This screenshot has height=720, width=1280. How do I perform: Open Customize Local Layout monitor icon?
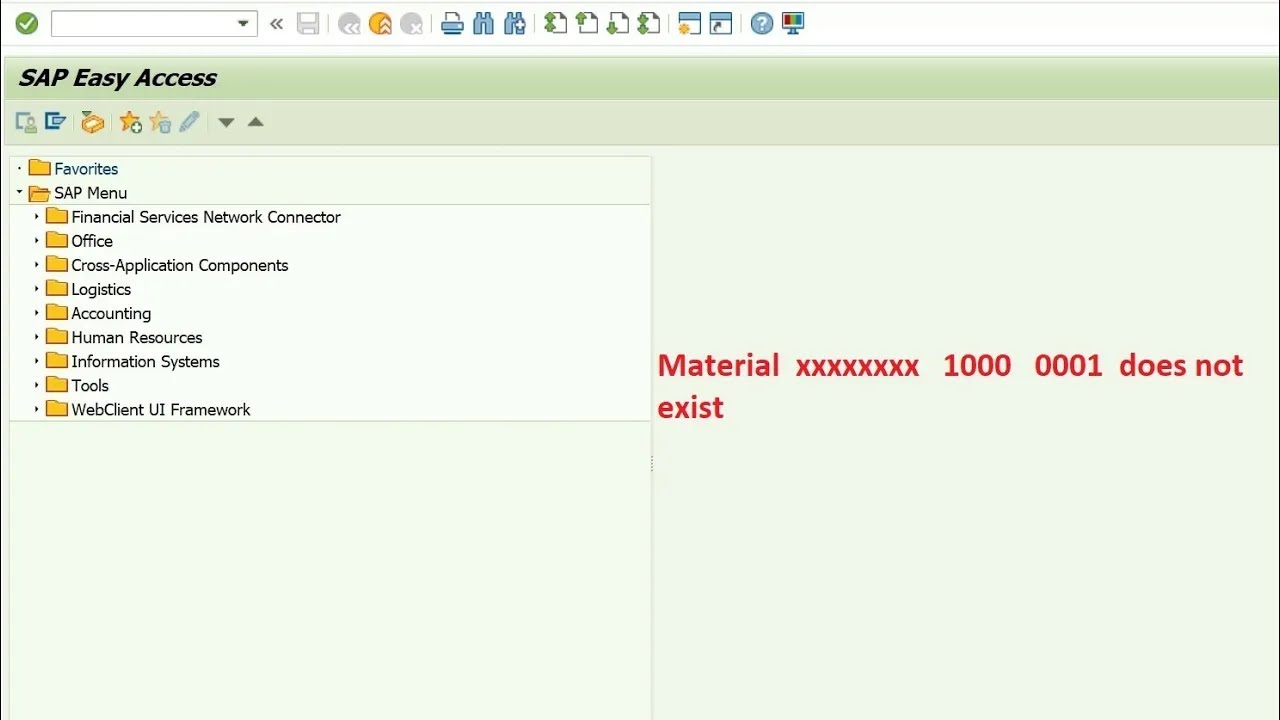[793, 24]
